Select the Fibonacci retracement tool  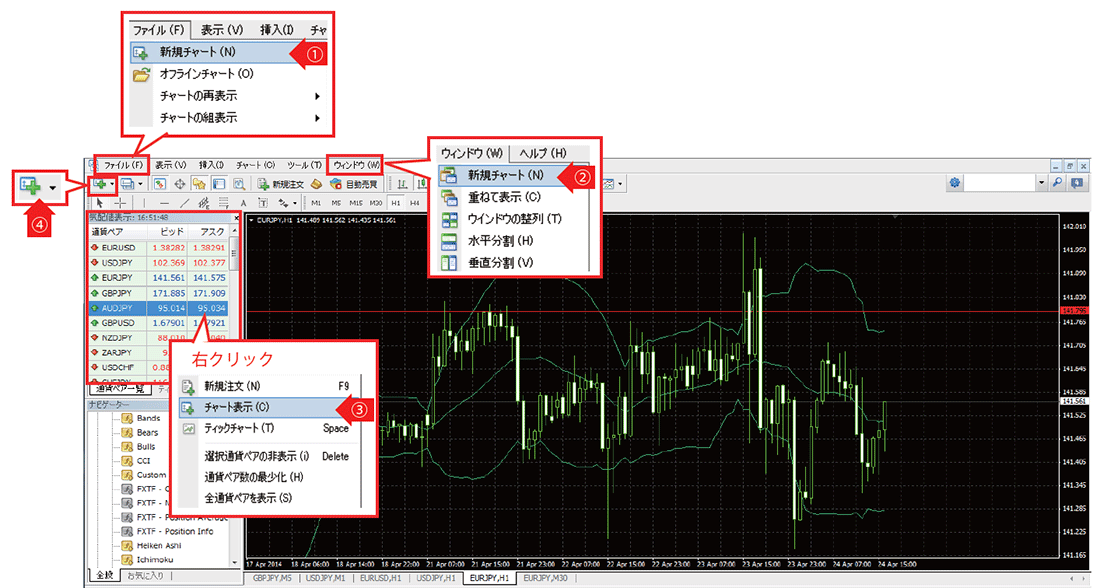point(224,203)
